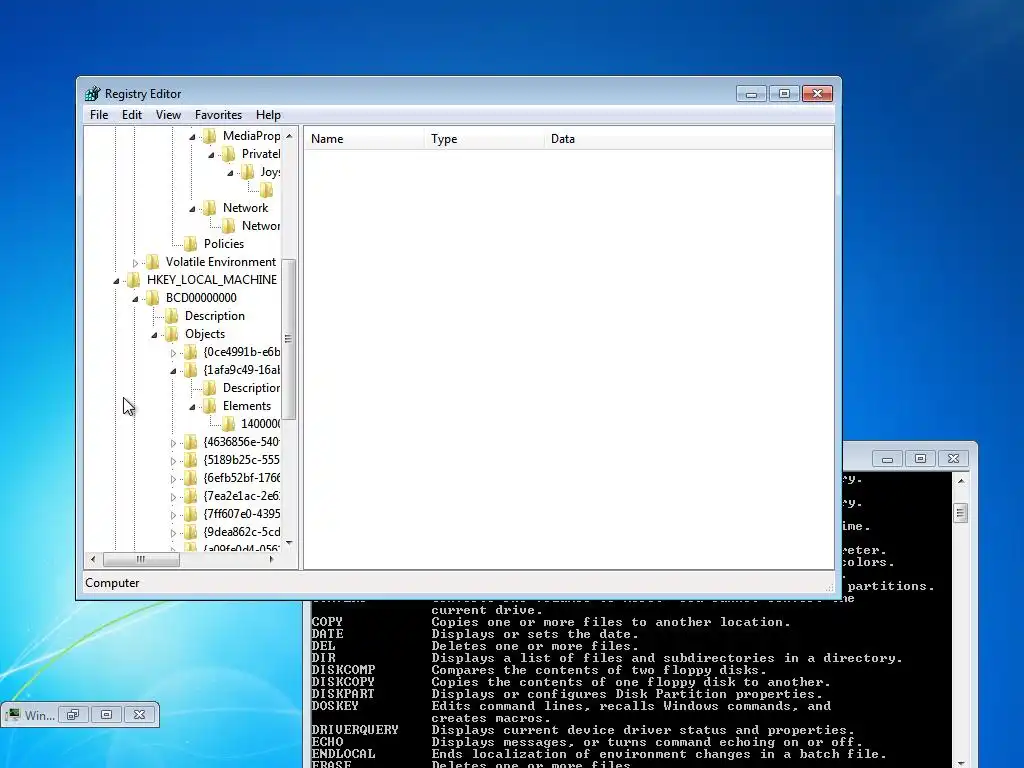Click the minimized Win... window icon
The image size is (1024, 768).
point(12,715)
